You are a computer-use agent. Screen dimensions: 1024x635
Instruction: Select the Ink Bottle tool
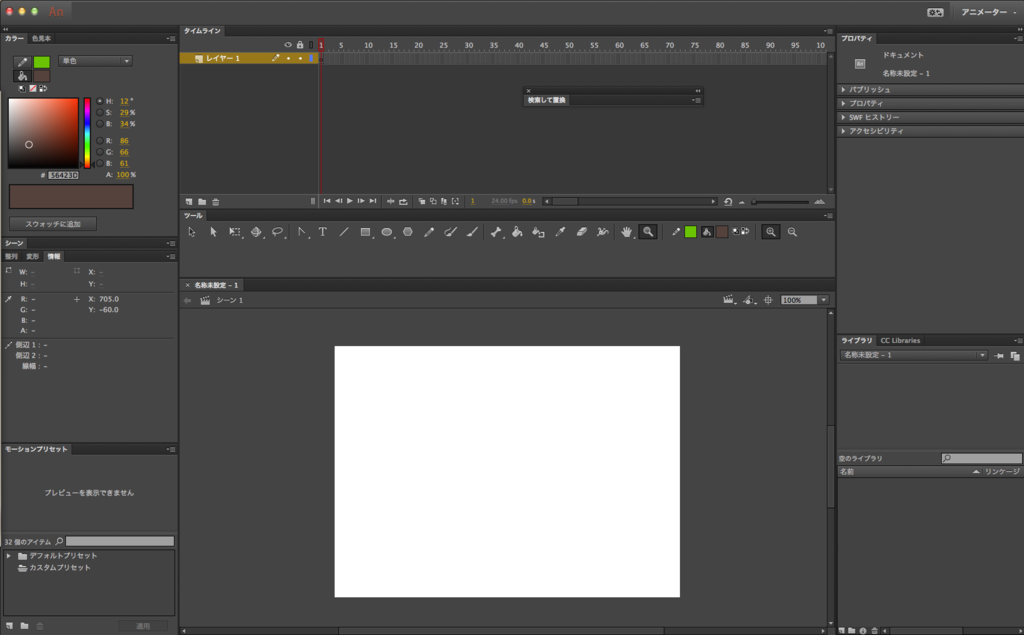coord(538,232)
